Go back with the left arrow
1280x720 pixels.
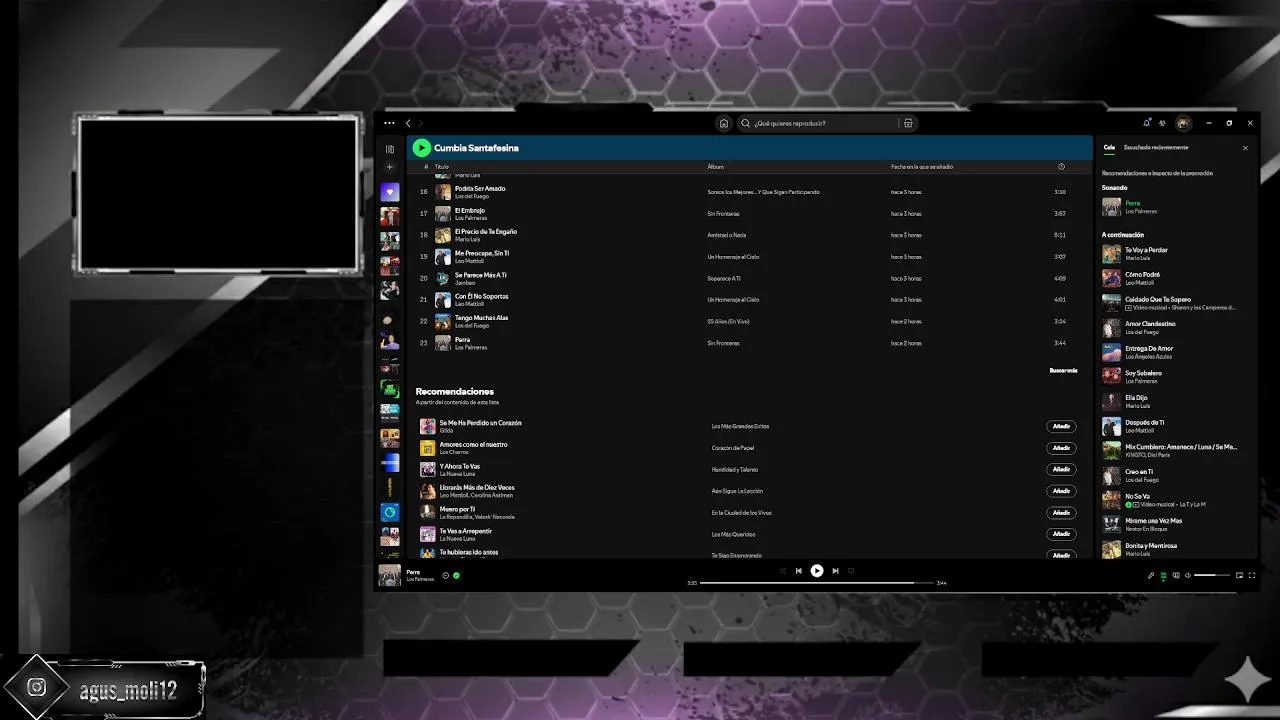coord(408,123)
